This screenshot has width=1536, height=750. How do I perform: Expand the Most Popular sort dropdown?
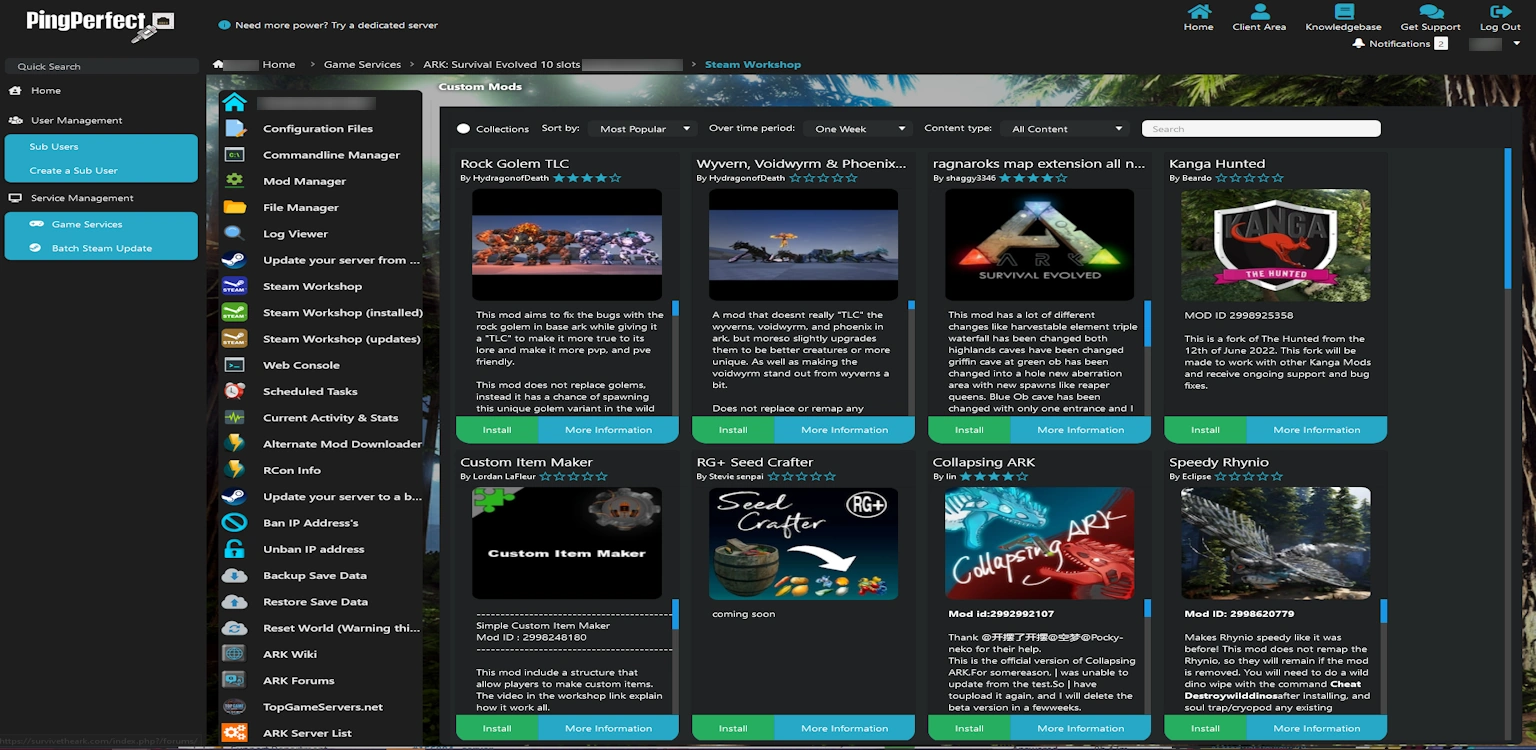(644, 129)
